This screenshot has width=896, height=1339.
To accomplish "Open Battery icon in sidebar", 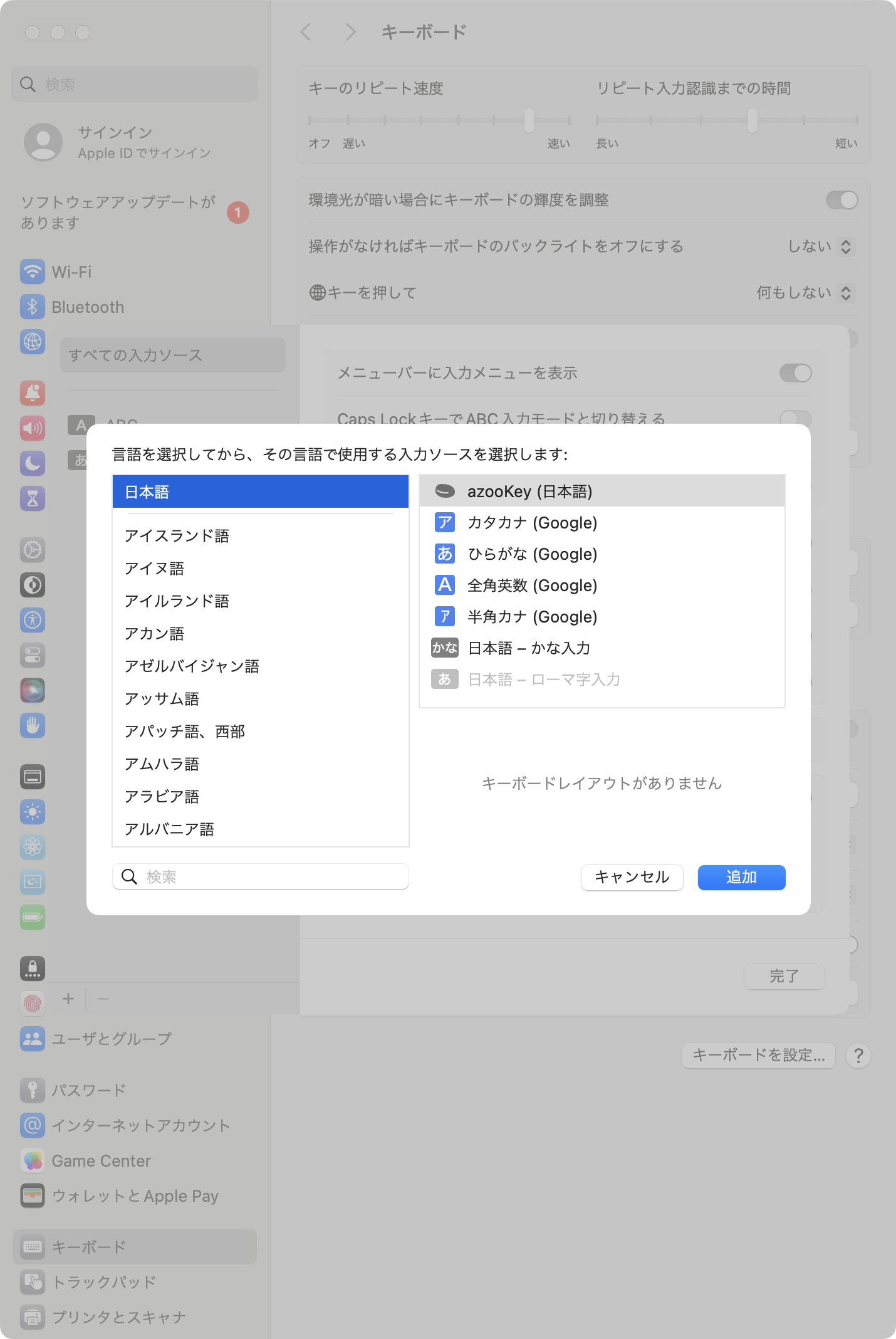I will 33,917.
